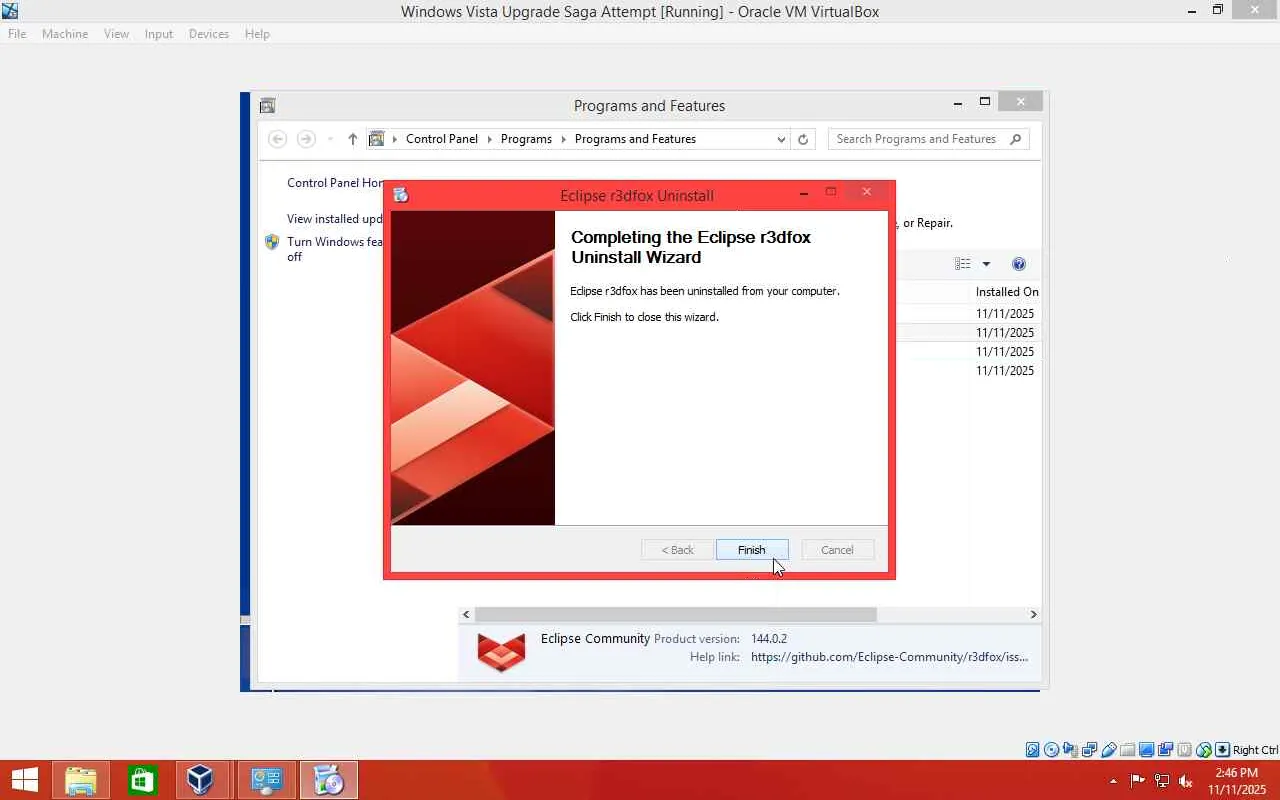This screenshot has height=800, width=1280.
Task: Click the Programs and Features window icon
Action: [267, 105]
